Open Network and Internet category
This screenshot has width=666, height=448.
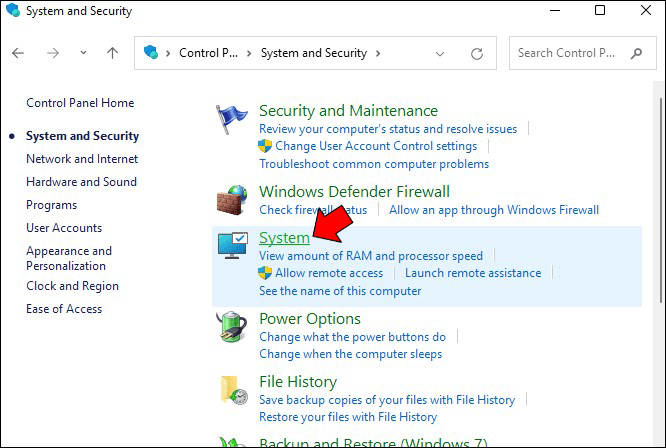point(82,159)
